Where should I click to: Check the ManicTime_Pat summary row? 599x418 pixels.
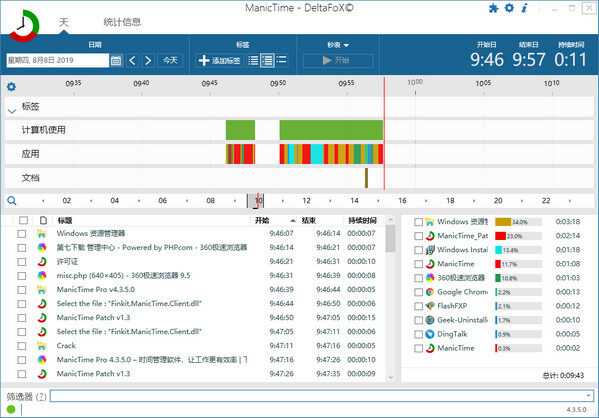419,236
